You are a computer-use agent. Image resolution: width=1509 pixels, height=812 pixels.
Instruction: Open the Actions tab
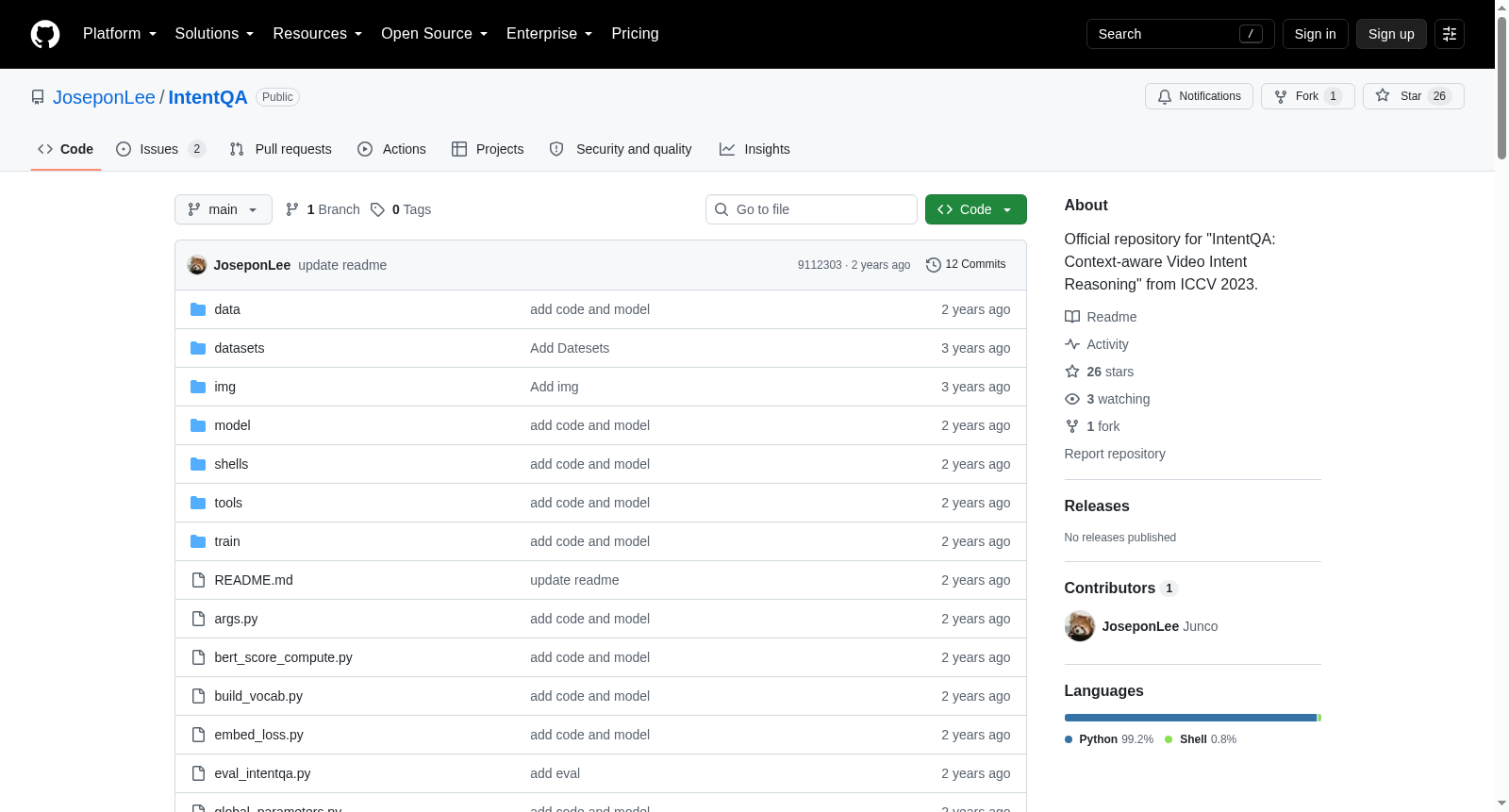pos(391,149)
